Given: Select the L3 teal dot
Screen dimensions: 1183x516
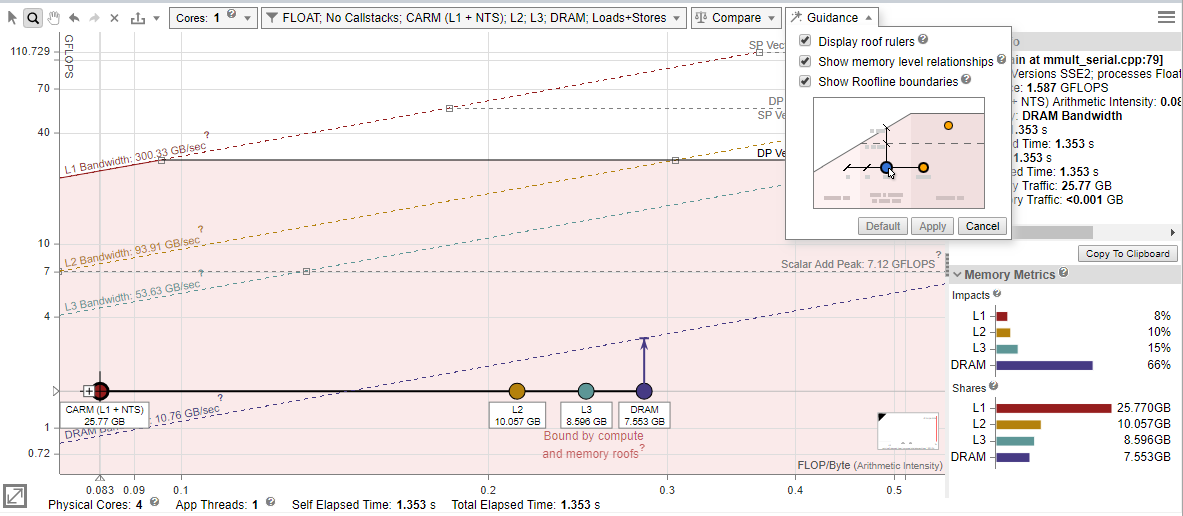Looking at the screenshot, I should (586, 391).
